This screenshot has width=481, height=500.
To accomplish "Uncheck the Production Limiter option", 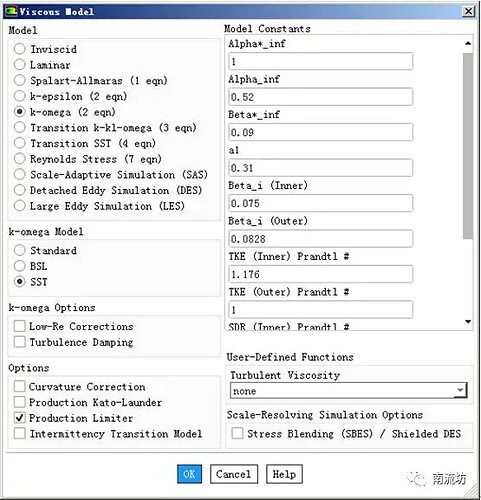I will [20, 418].
